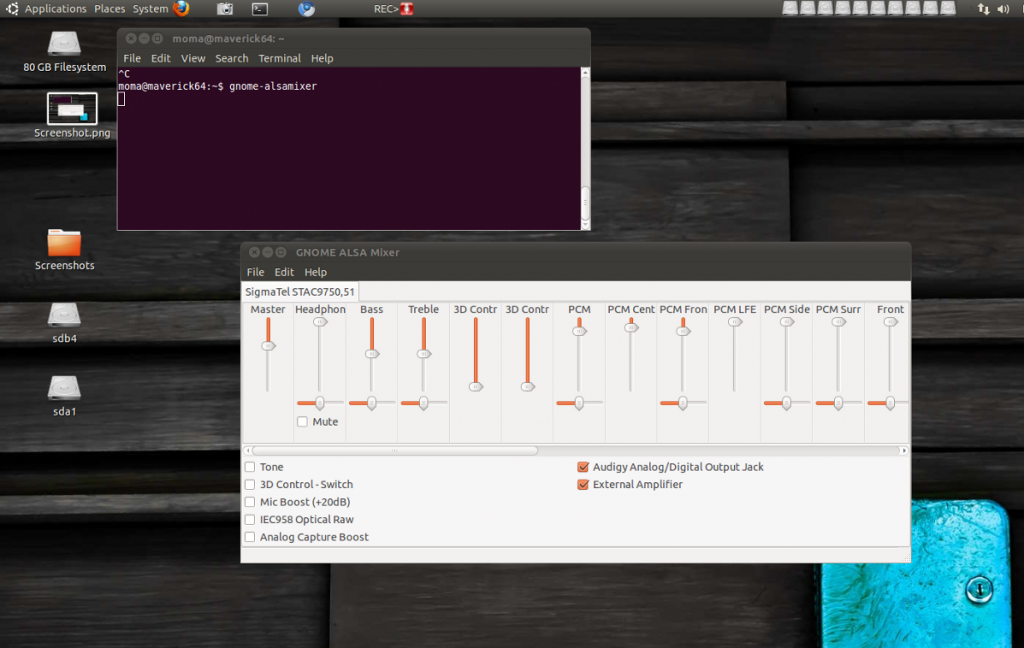Click the PCM vertical volume slider handle

[x=579, y=331]
